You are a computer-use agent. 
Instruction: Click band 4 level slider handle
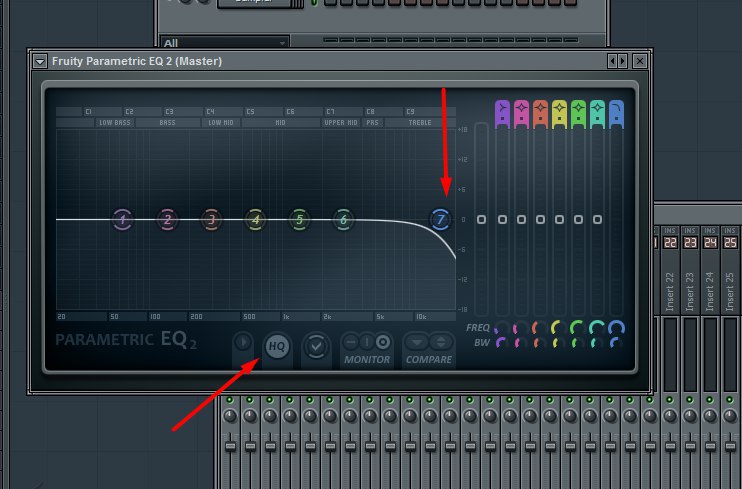[559, 220]
